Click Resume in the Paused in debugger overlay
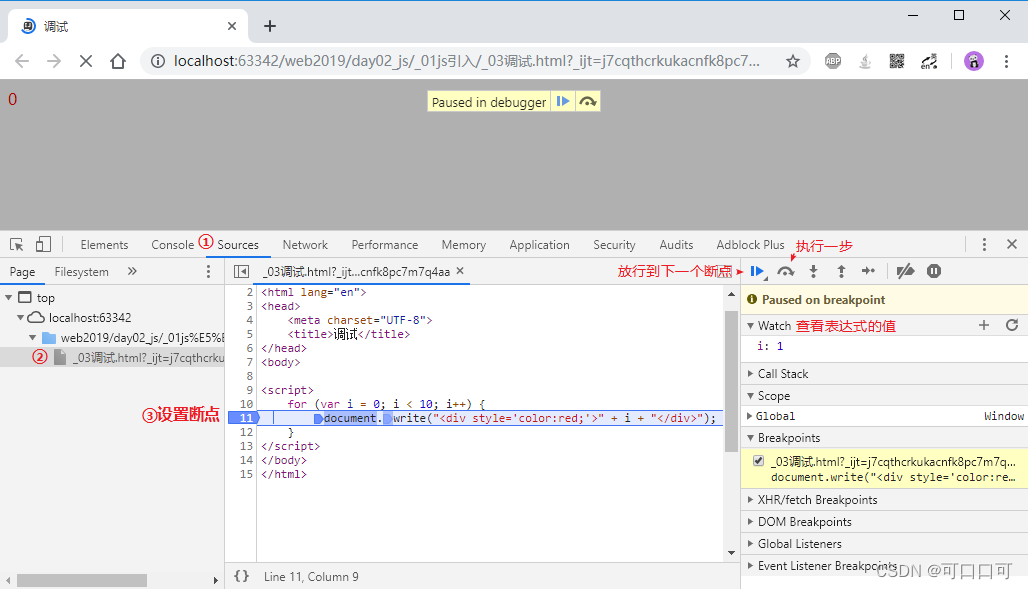The width and height of the screenshot is (1028, 589). pos(563,101)
